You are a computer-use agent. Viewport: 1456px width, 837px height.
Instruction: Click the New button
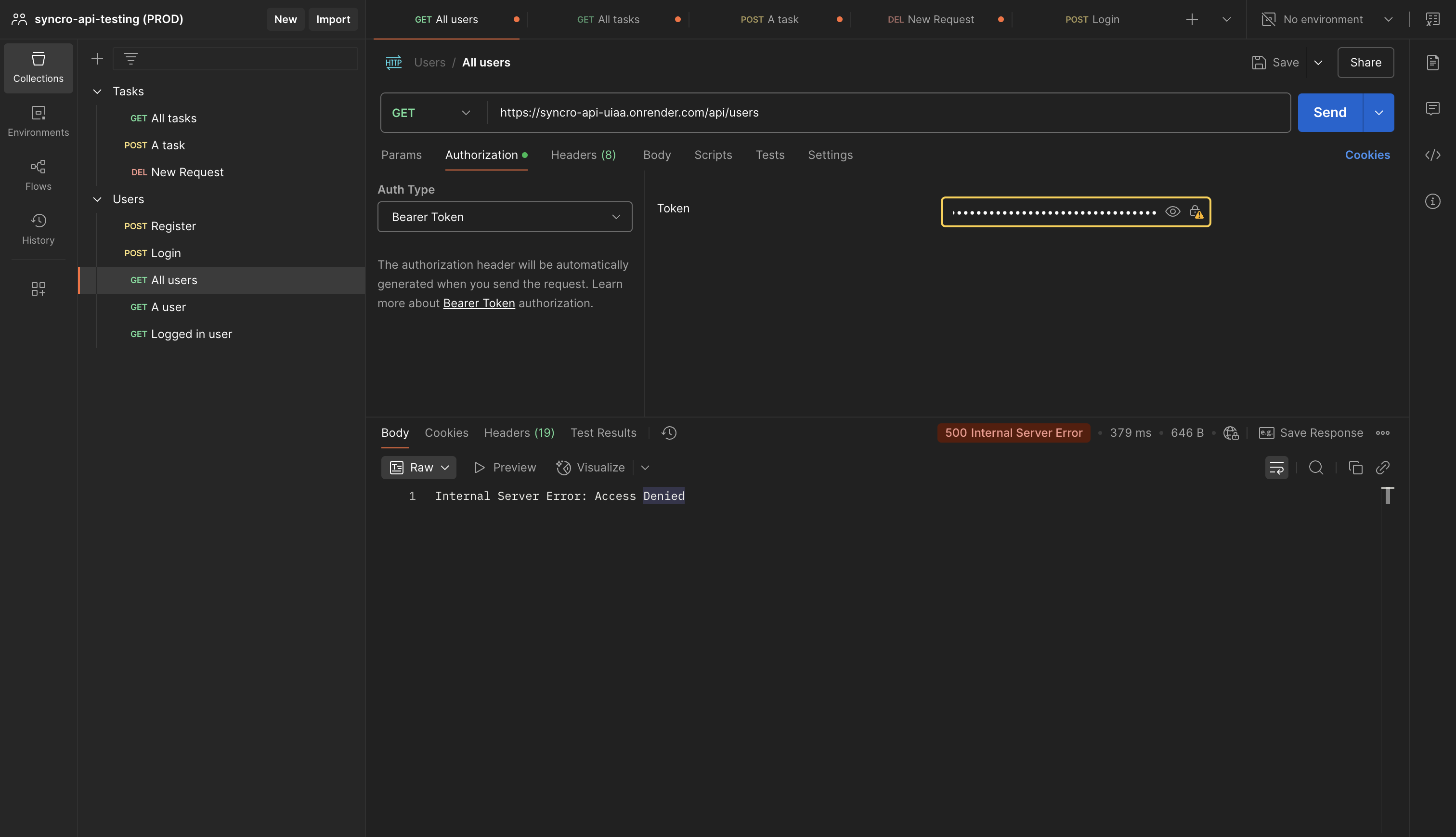pos(286,19)
